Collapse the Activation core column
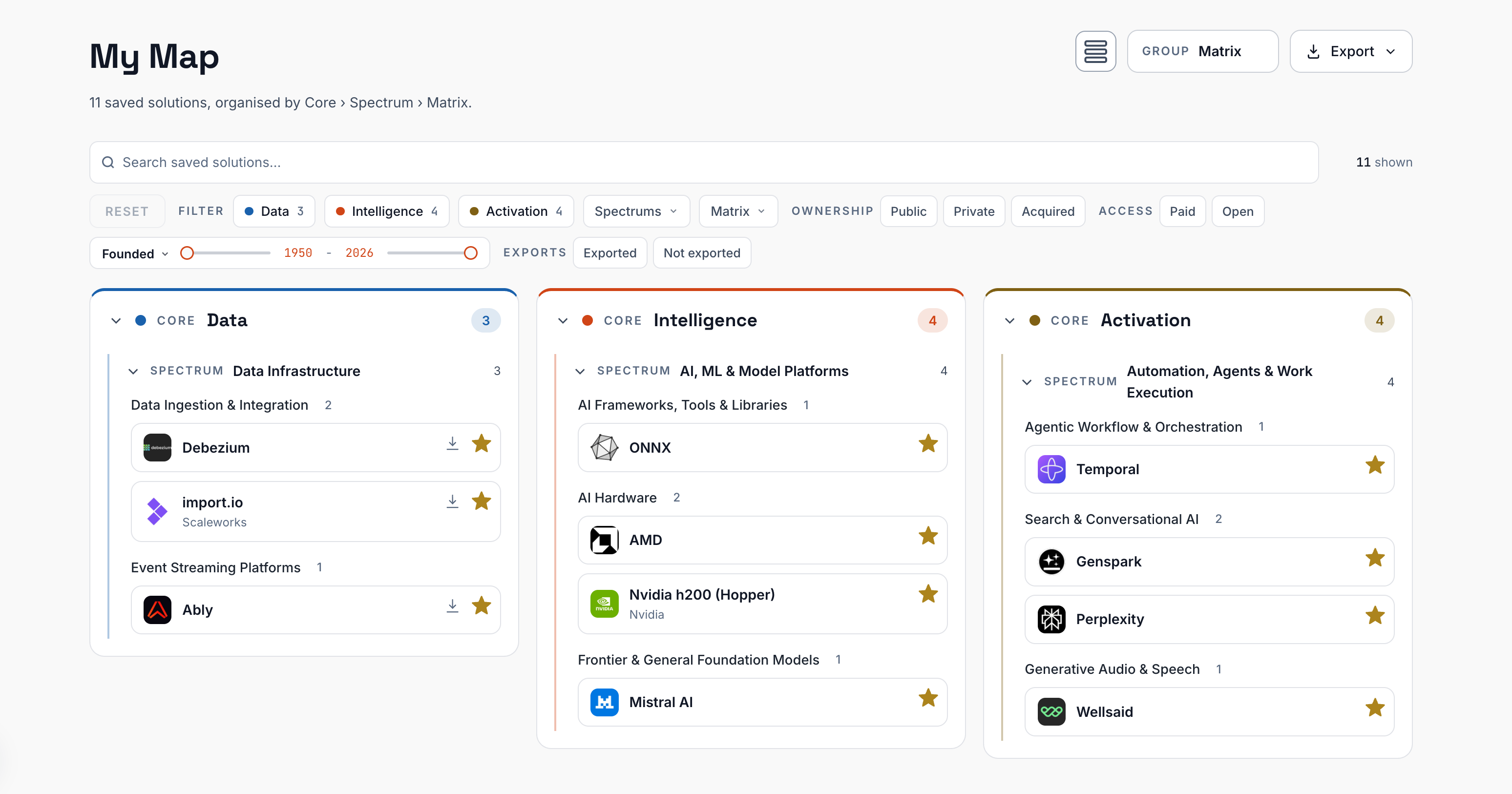This screenshot has width=1512, height=794. pos(1009,320)
